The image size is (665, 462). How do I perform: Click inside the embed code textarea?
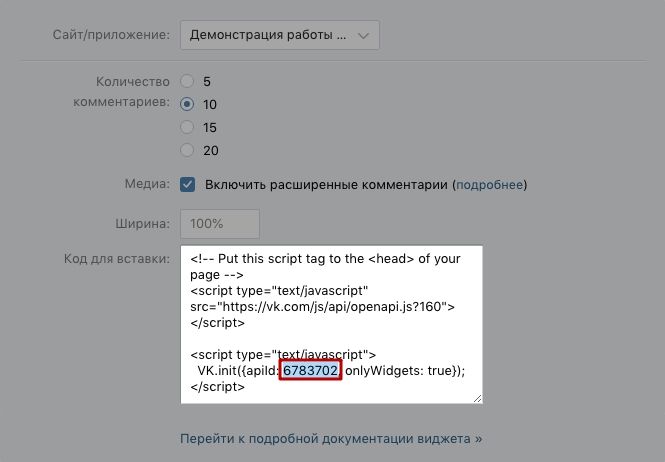click(x=331, y=324)
